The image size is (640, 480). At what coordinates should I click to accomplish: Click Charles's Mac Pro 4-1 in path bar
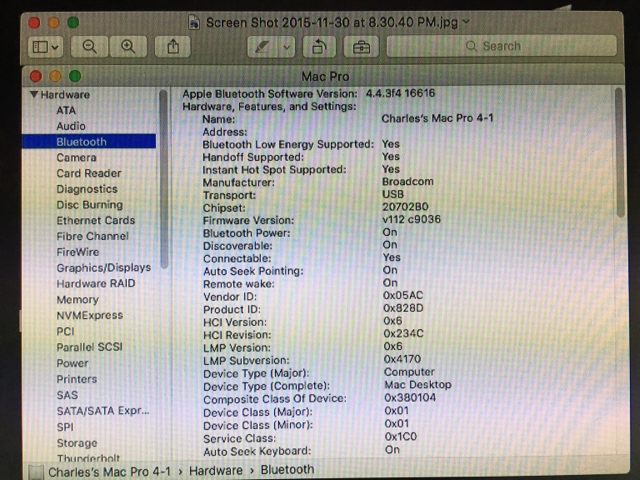[109, 472]
